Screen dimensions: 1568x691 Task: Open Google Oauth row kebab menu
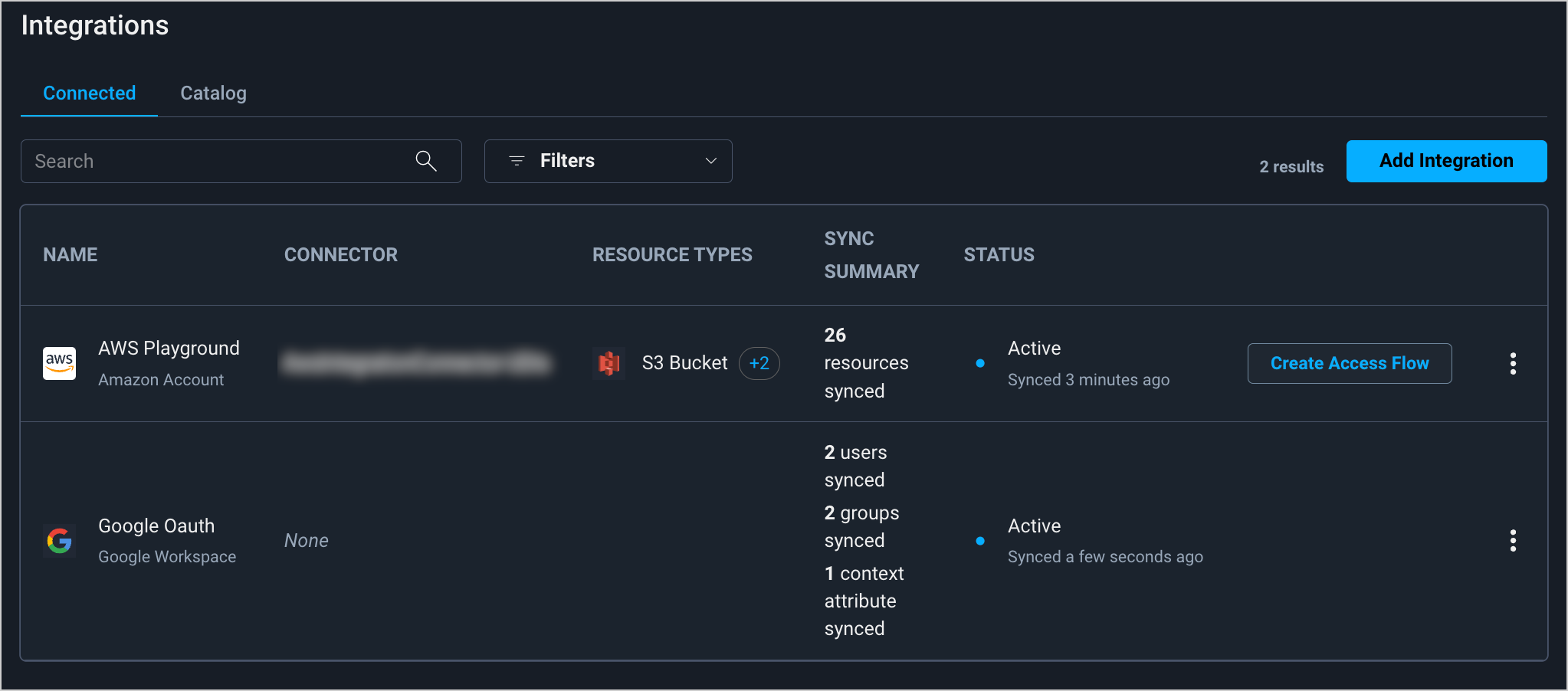1512,541
